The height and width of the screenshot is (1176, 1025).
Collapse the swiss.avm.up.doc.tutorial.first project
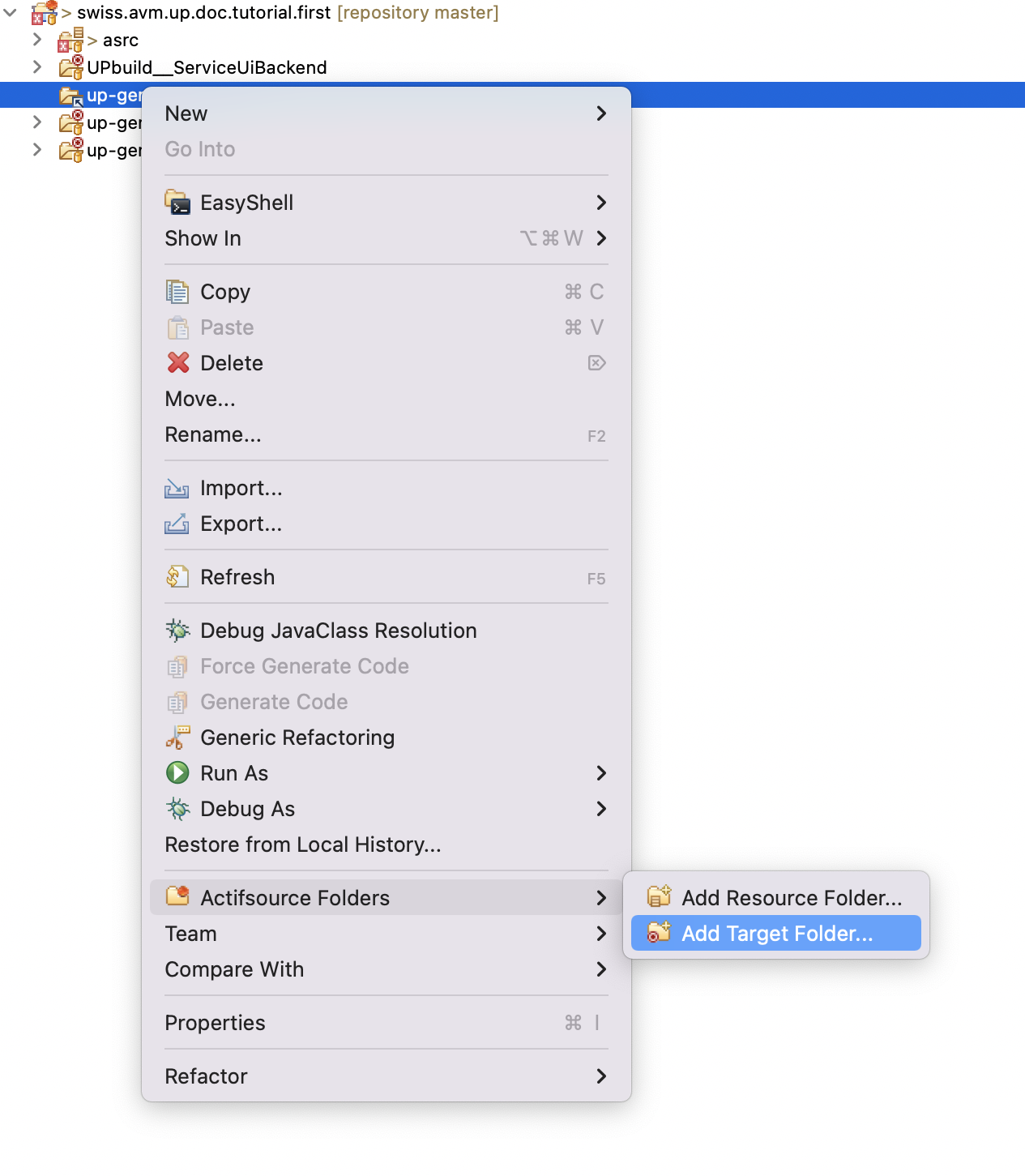coord(11,13)
